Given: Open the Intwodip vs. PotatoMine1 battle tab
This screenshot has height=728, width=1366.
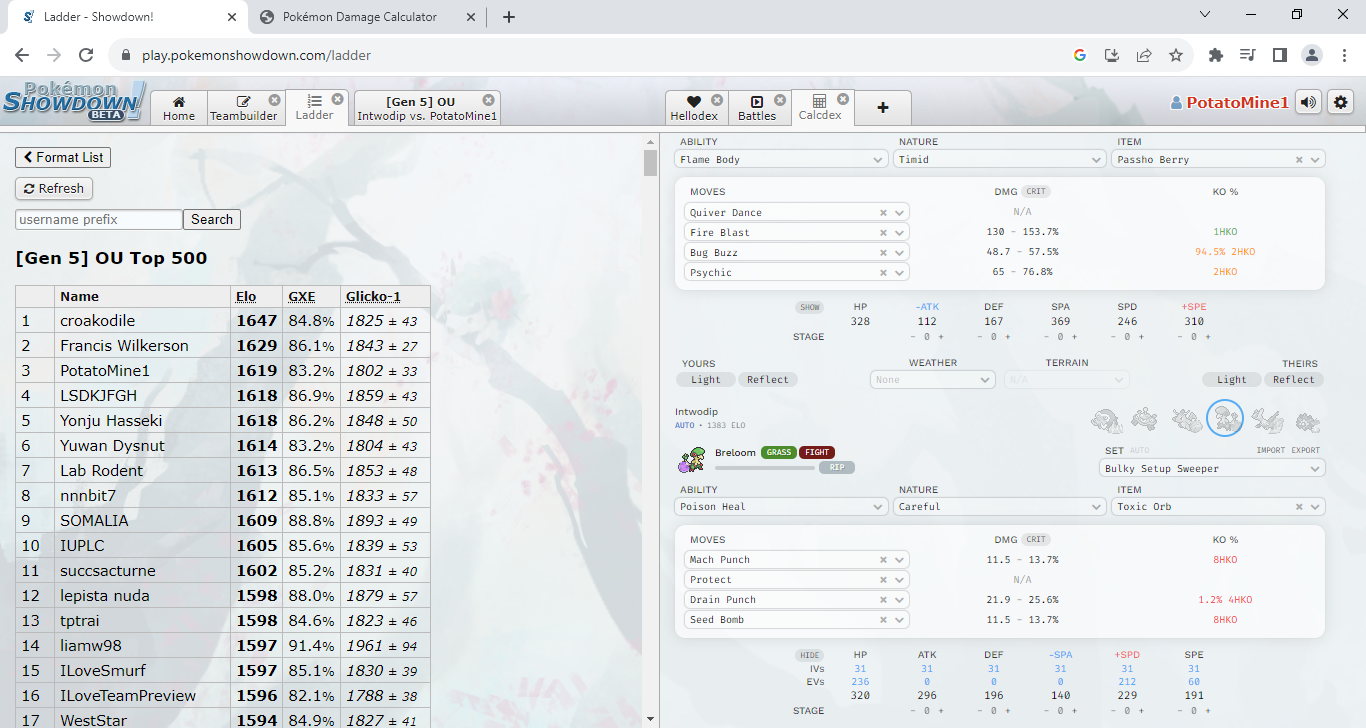Looking at the screenshot, I should point(427,108).
